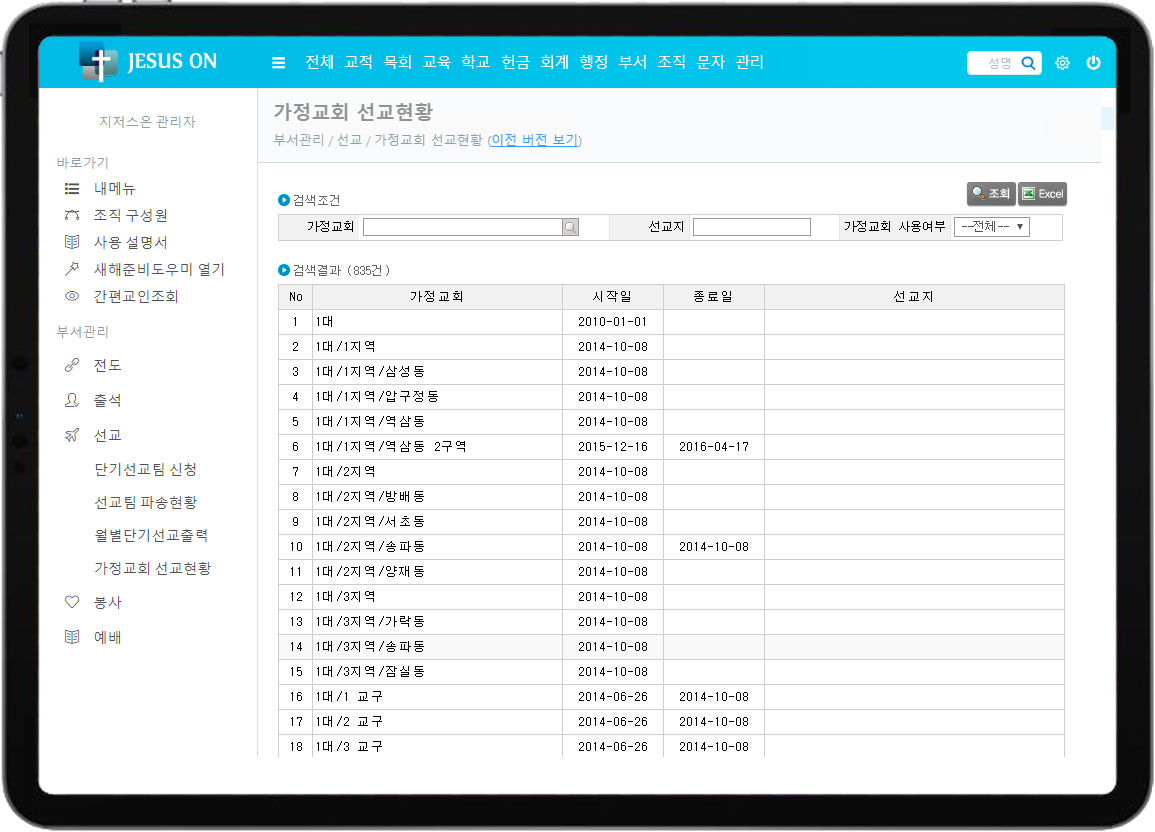Click the 가정교회 lookup search icon
This screenshot has height=832, width=1155.
tap(570, 228)
